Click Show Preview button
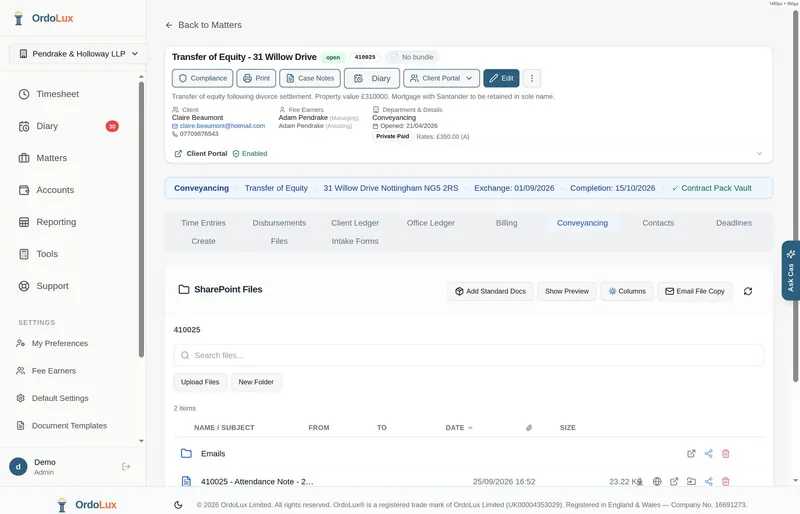800x514 pixels. click(x=567, y=291)
